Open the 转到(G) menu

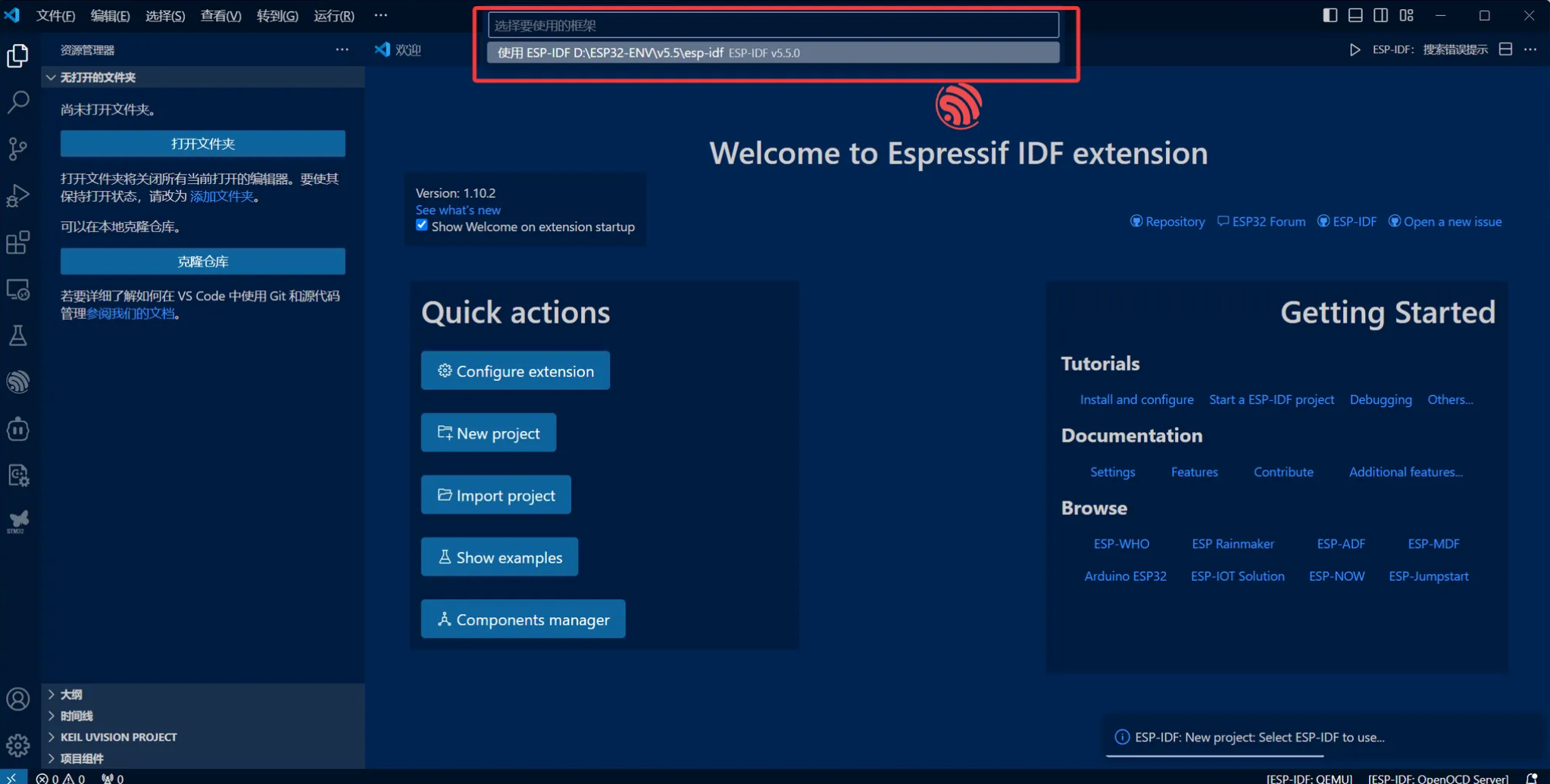pos(277,16)
